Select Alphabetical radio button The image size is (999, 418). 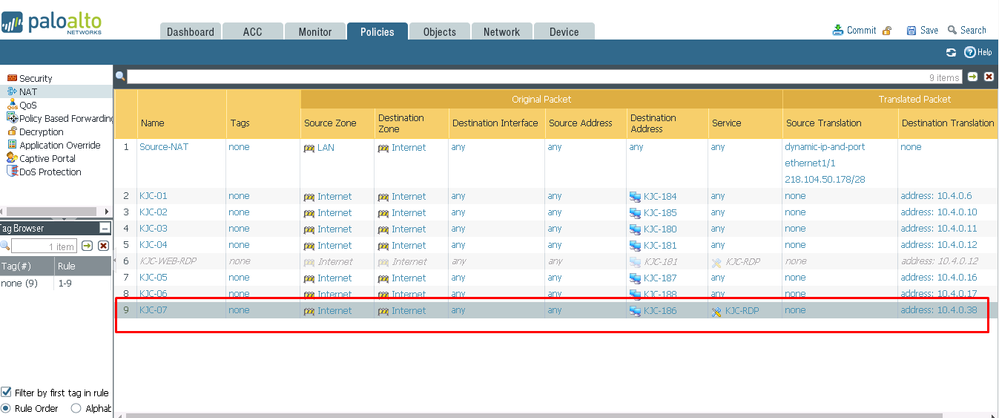pyautogui.click(x=76, y=408)
